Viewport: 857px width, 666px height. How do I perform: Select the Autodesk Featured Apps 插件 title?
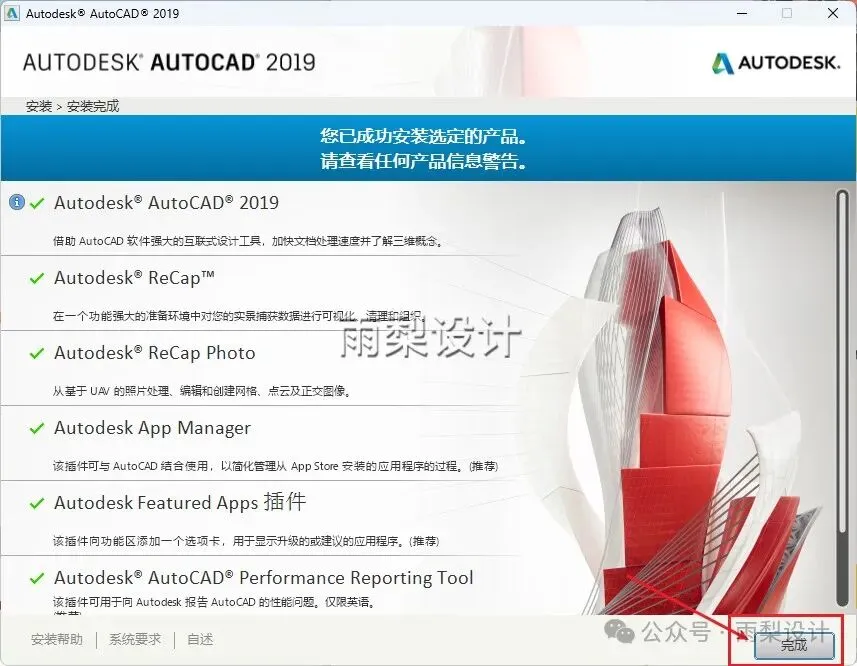pyautogui.click(x=180, y=502)
